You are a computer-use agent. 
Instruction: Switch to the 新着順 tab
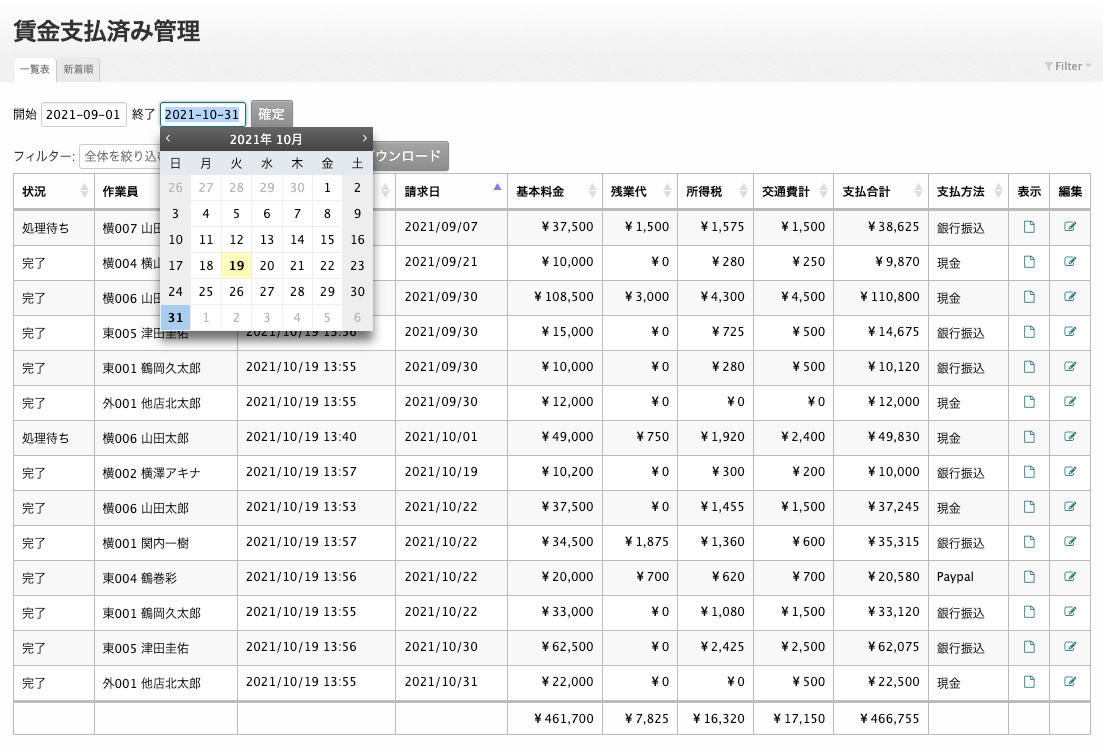click(78, 70)
